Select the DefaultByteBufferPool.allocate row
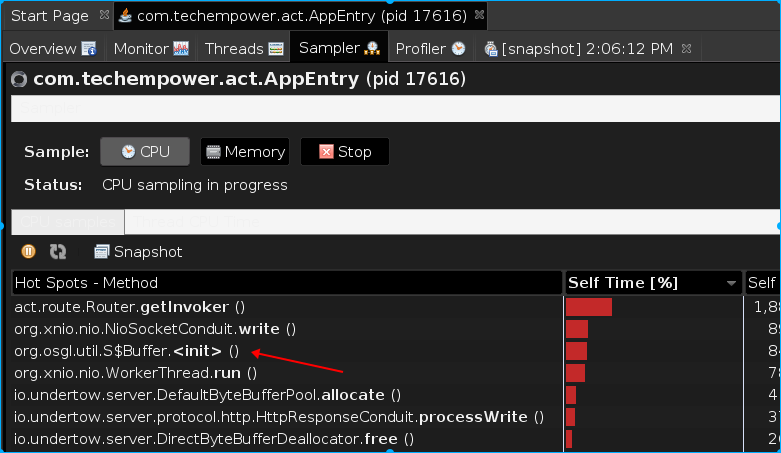The height and width of the screenshot is (453, 781). point(207,395)
